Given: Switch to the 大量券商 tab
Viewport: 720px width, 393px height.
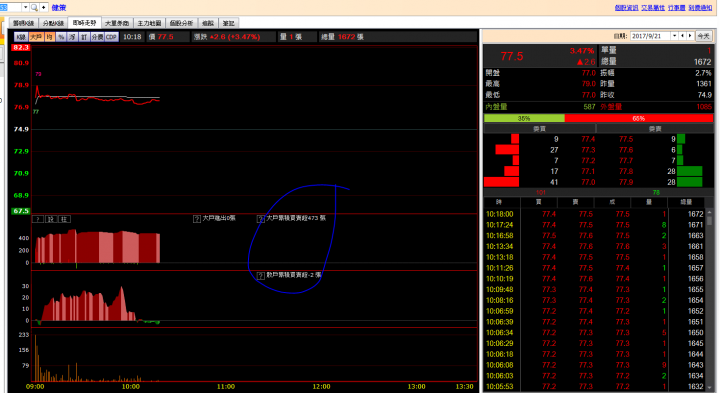Looking at the screenshot, I should point(117,23).
